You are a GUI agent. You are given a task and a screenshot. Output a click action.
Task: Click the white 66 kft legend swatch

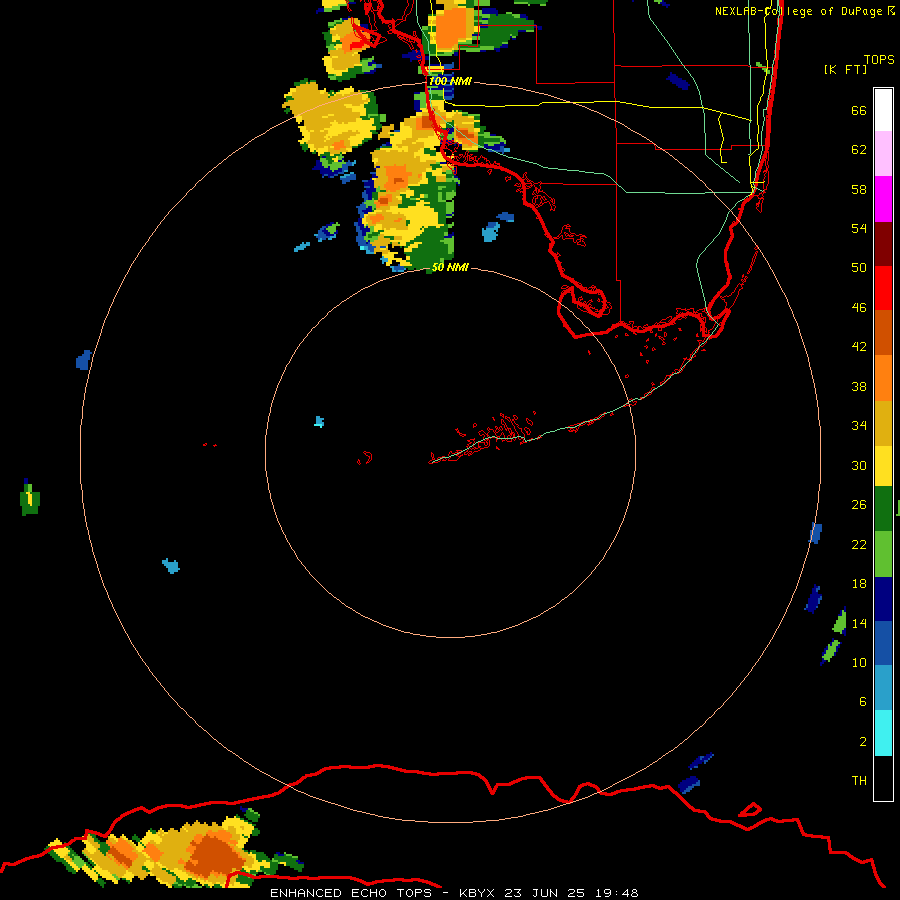(883, 110)
